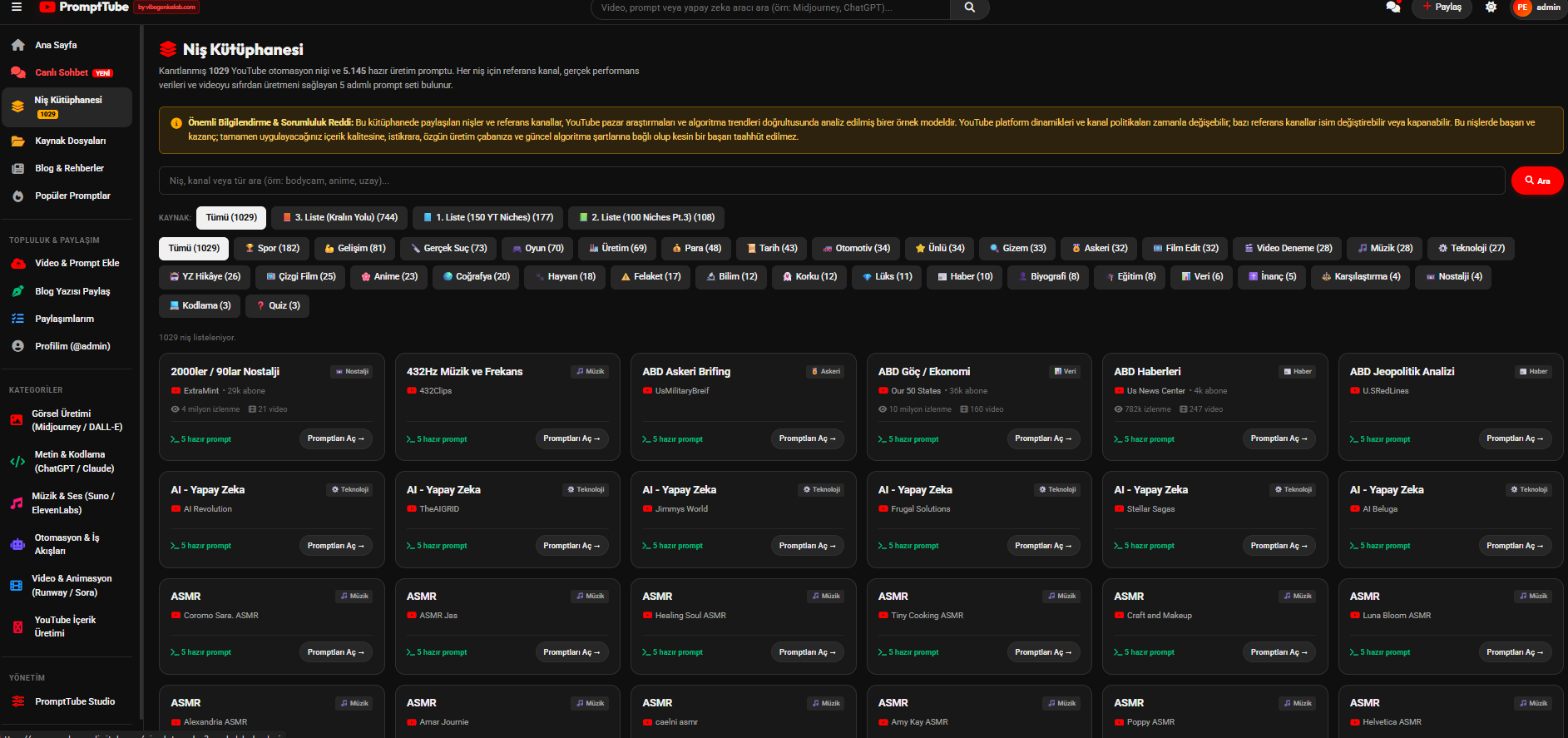Open prompts for ABD Askeri Brifing
The image size is (1568, 738).
808,438
